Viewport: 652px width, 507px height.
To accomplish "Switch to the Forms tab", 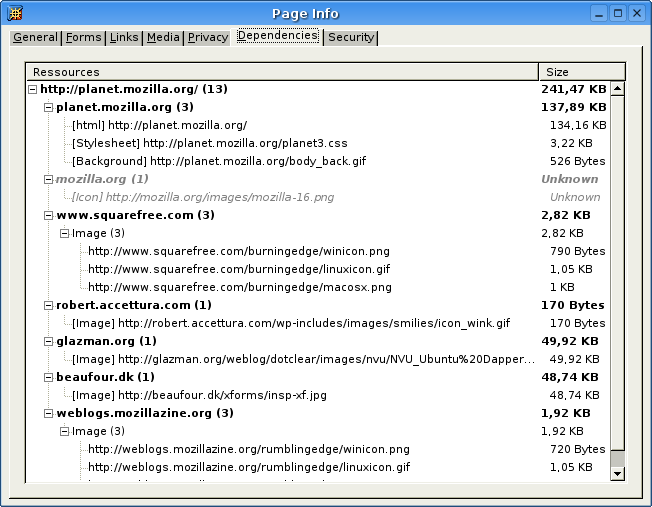I will point(83,37).
